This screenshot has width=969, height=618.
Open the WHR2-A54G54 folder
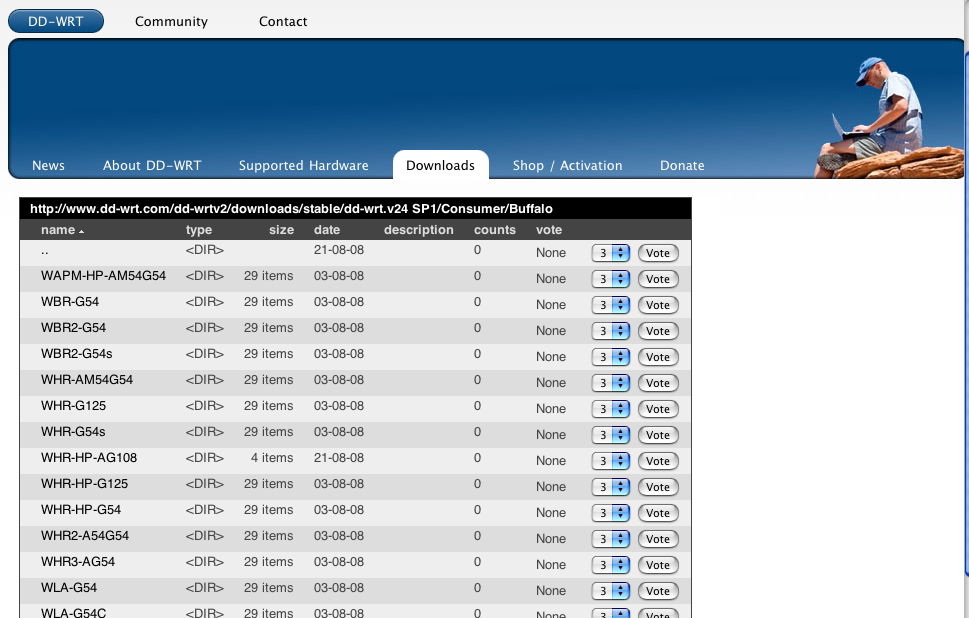point(85,536)
